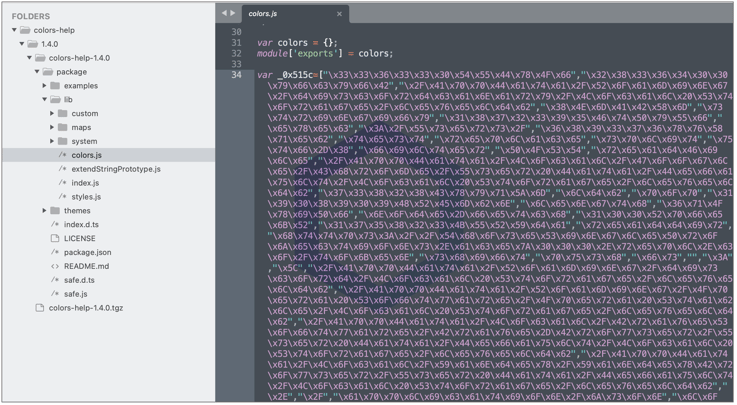Click the system folder icon

(x=63, y=142)
